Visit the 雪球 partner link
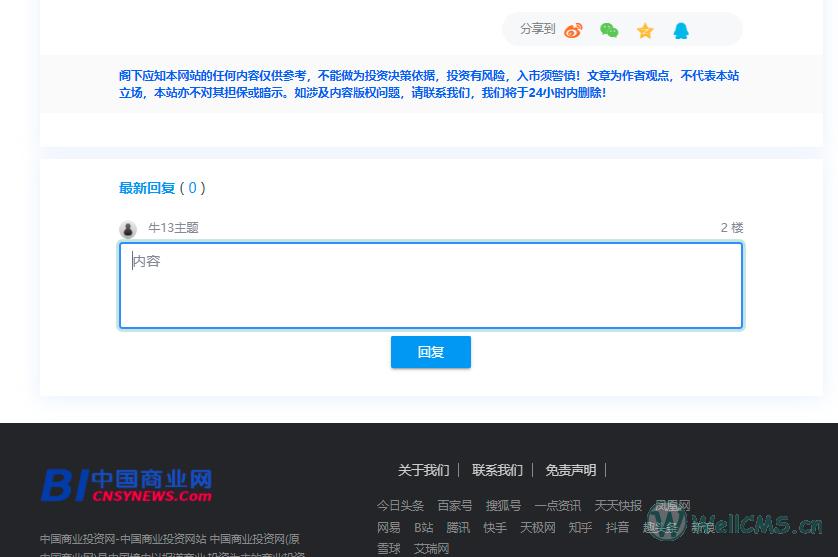The width and height of the screenshot is (838, 557). (389, 549)
